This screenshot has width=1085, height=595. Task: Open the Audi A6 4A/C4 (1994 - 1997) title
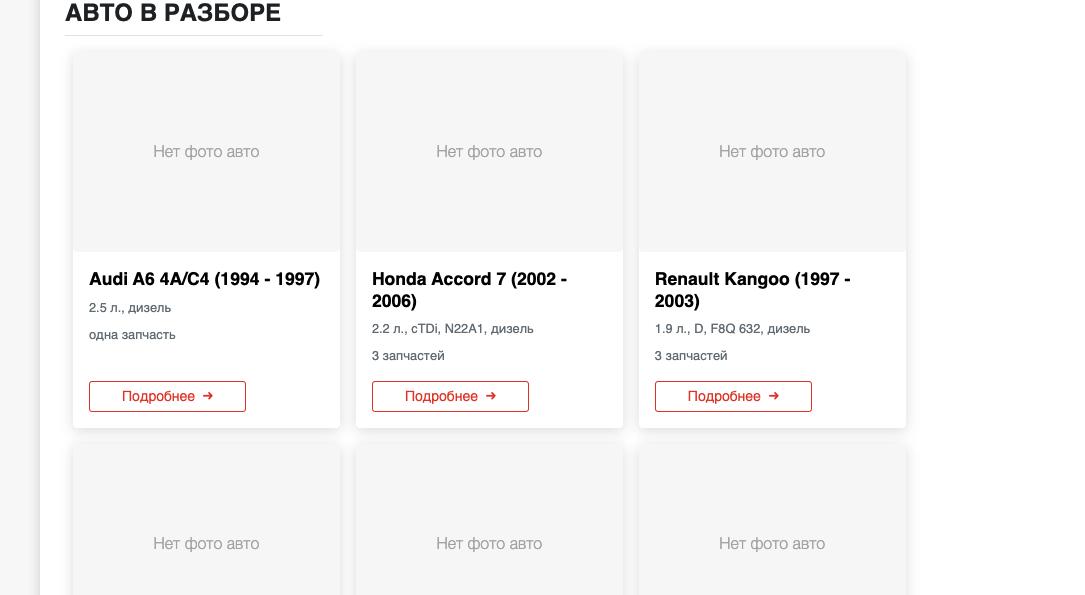tap(204, 280)
